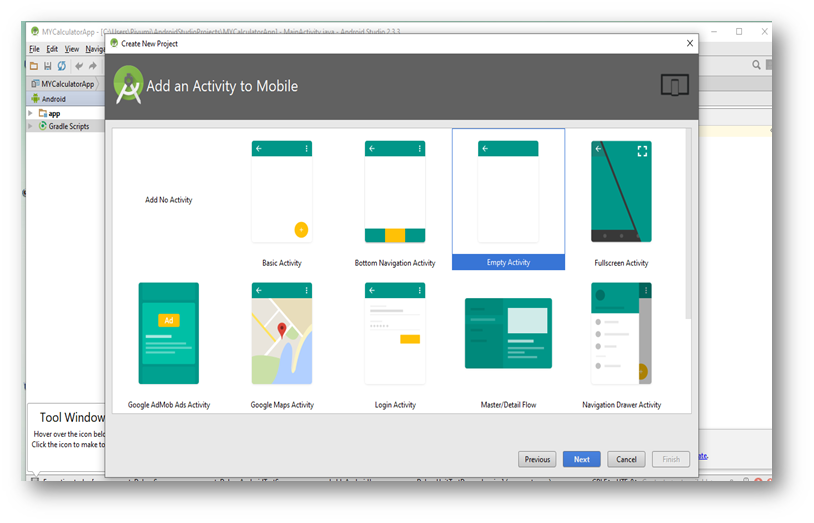Screen dimensions: 814x523
Task: Expand the Gradle Scripts tree node
Action: (x=30, y=126)
